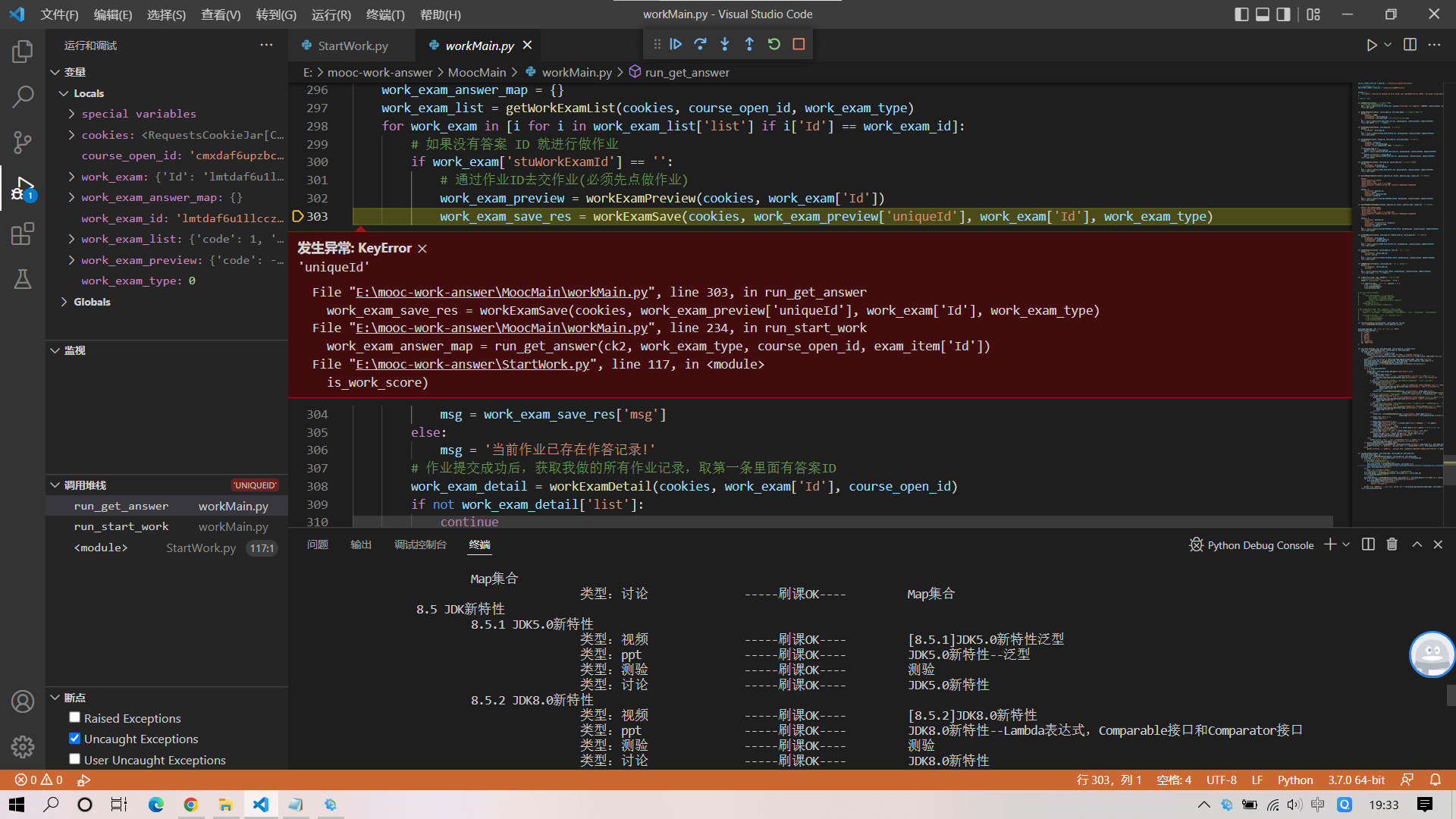Image resolution: width=1456 pixels, height=819 pixels.
Task: Select run_start_work in the call stack
Action: click(121, 526)
